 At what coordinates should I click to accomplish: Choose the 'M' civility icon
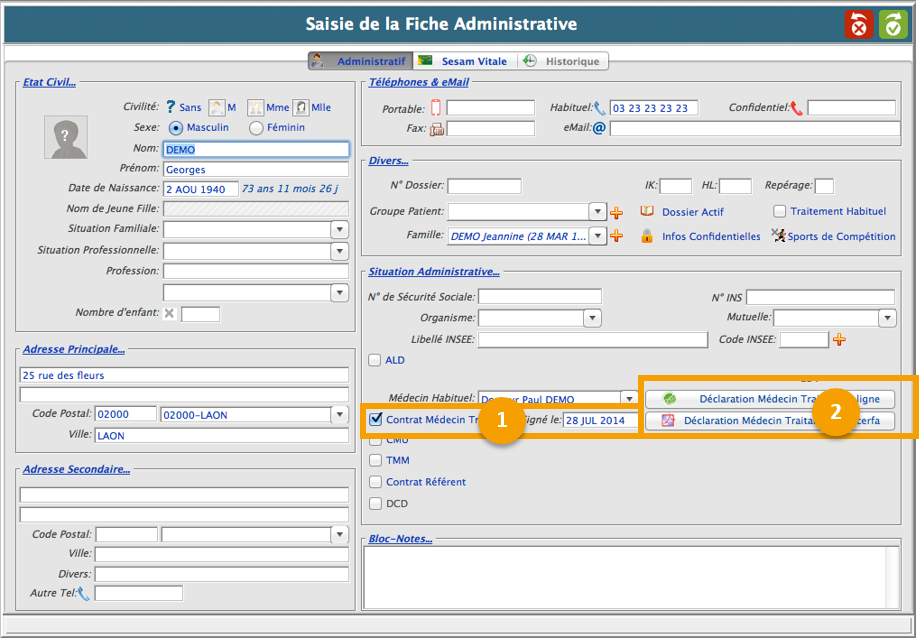pyautogui.click(x=217, y=107)
